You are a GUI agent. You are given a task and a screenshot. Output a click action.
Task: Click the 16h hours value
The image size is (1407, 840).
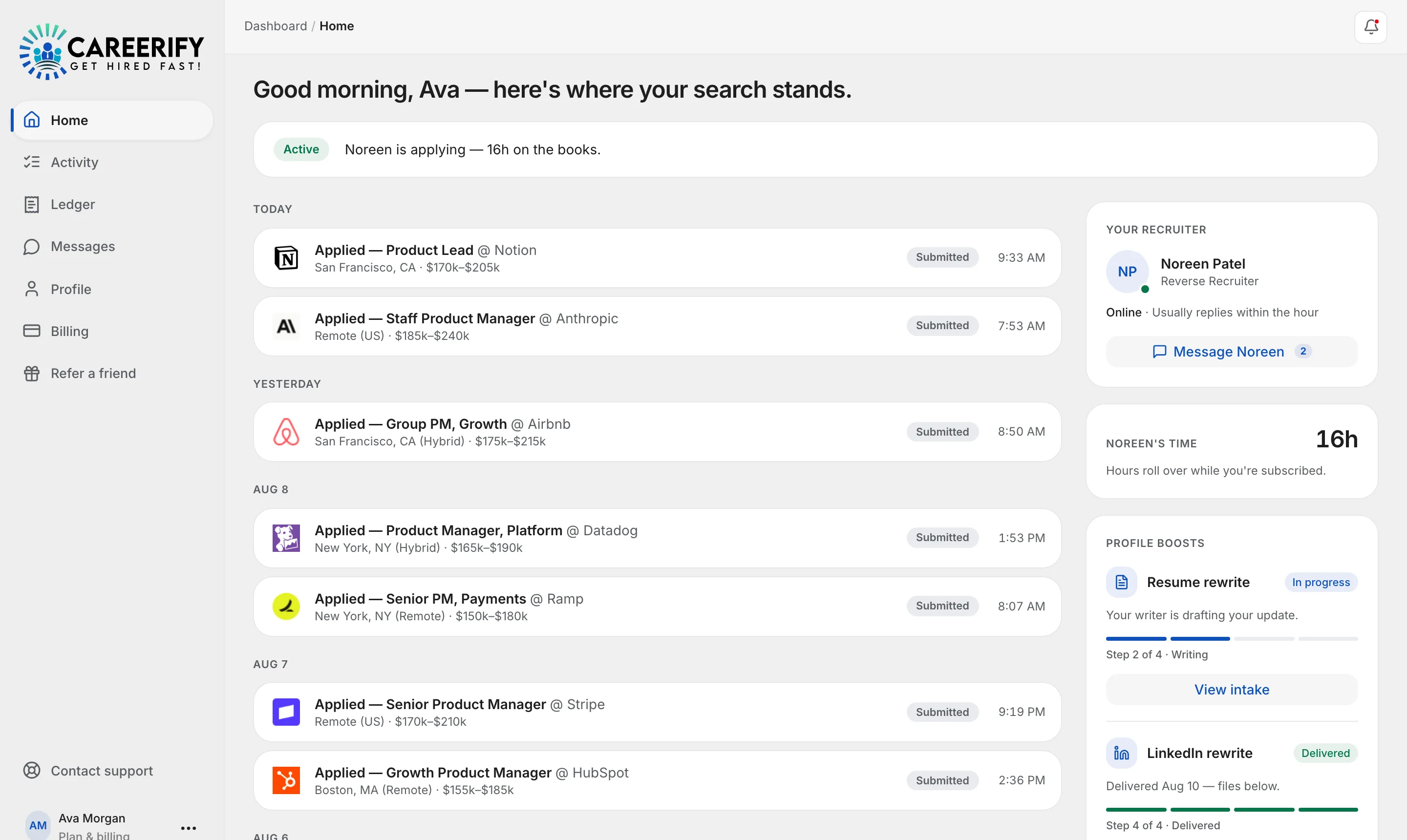pos(1336,439)
